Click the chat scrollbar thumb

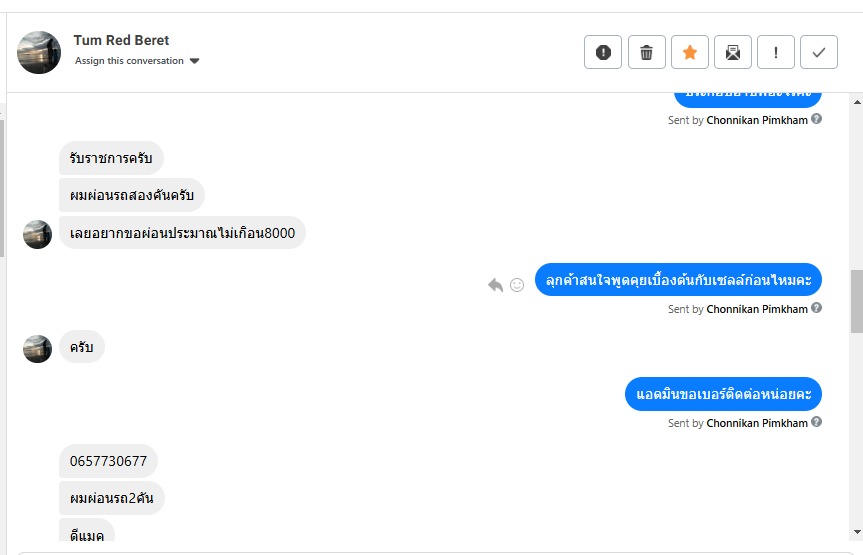click(856, 300)
